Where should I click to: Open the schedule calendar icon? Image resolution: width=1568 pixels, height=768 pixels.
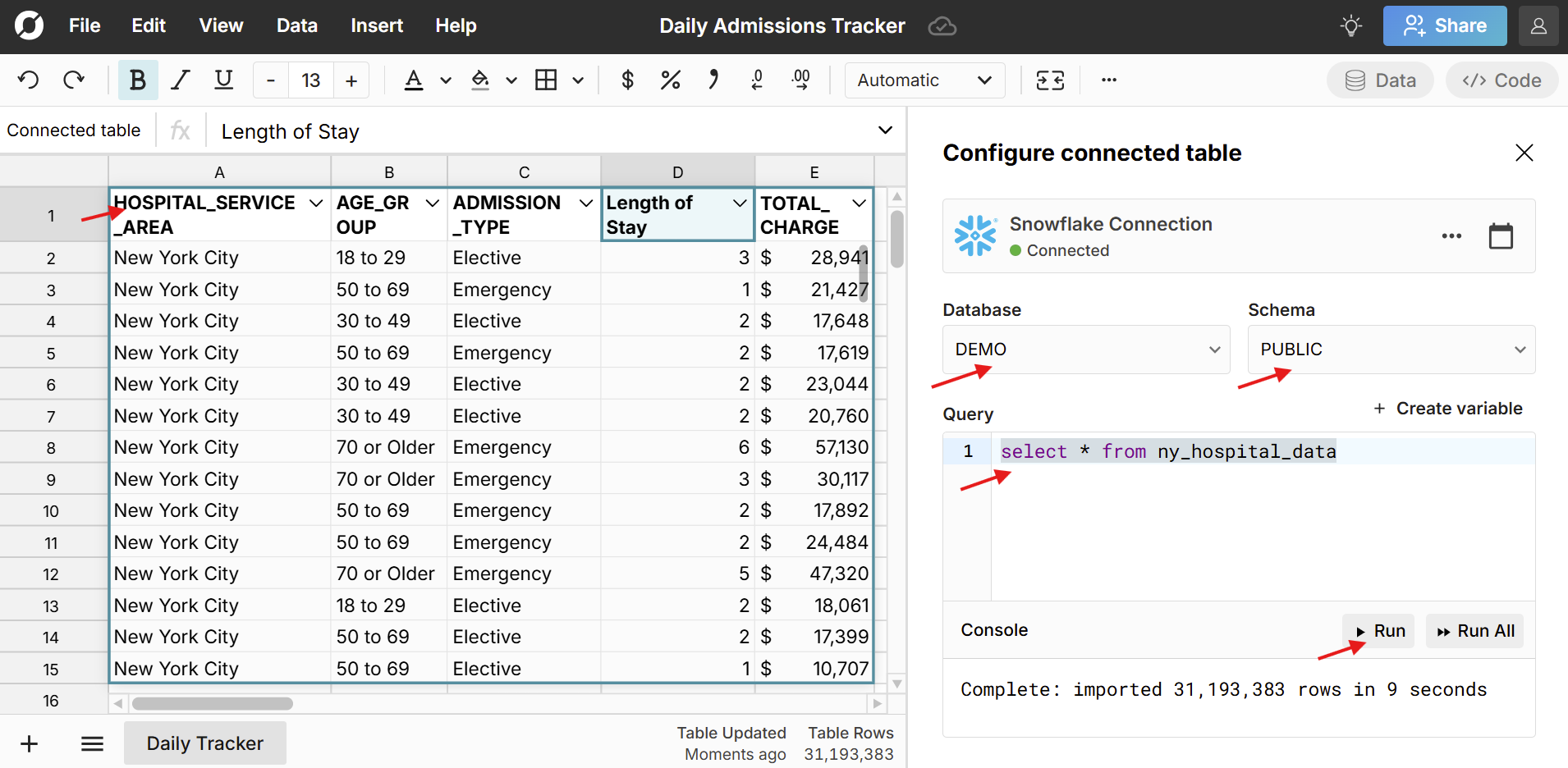point(1500,236)
